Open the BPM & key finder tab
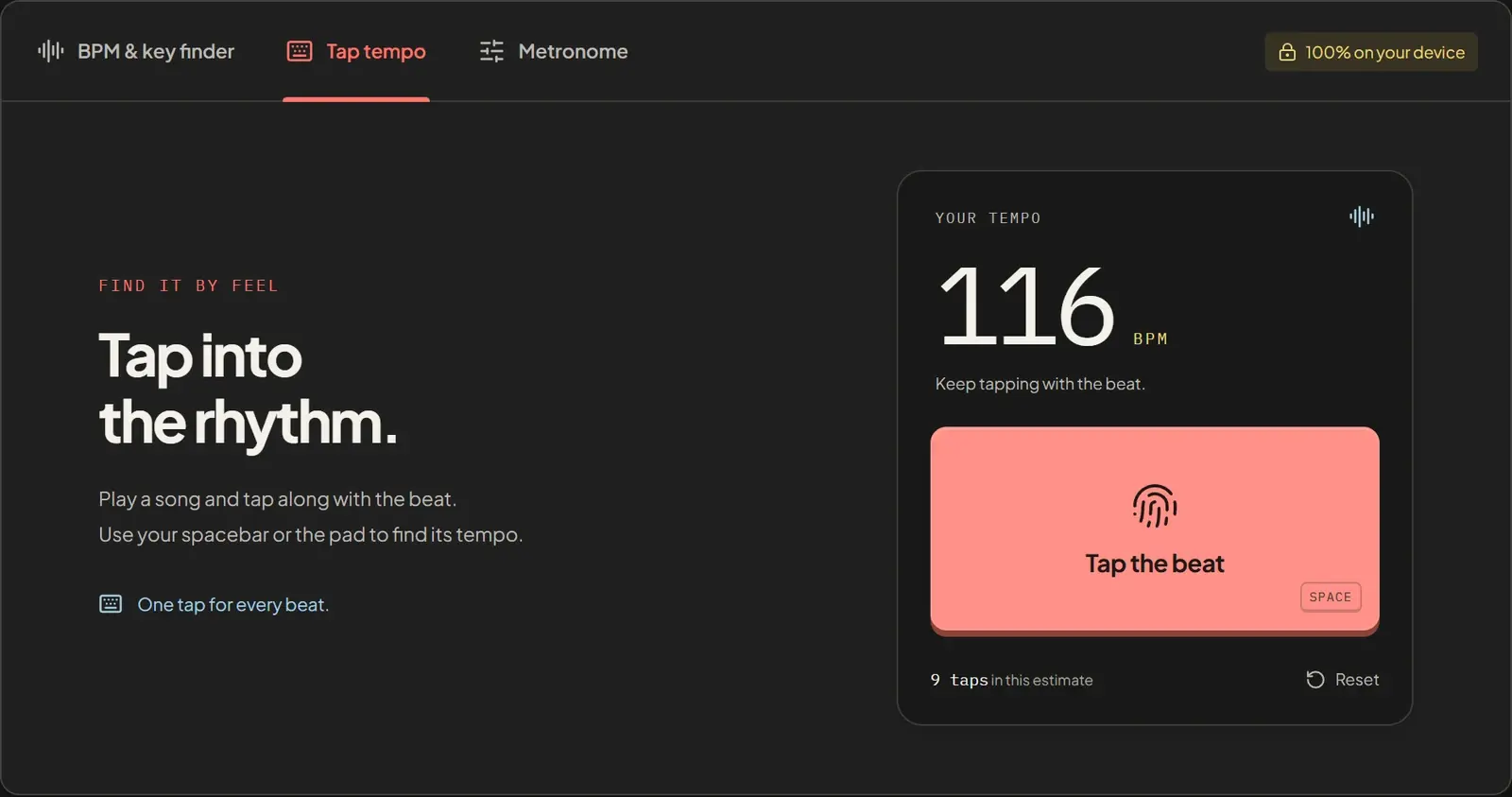1512x797 pixels. tap(136, 51)
